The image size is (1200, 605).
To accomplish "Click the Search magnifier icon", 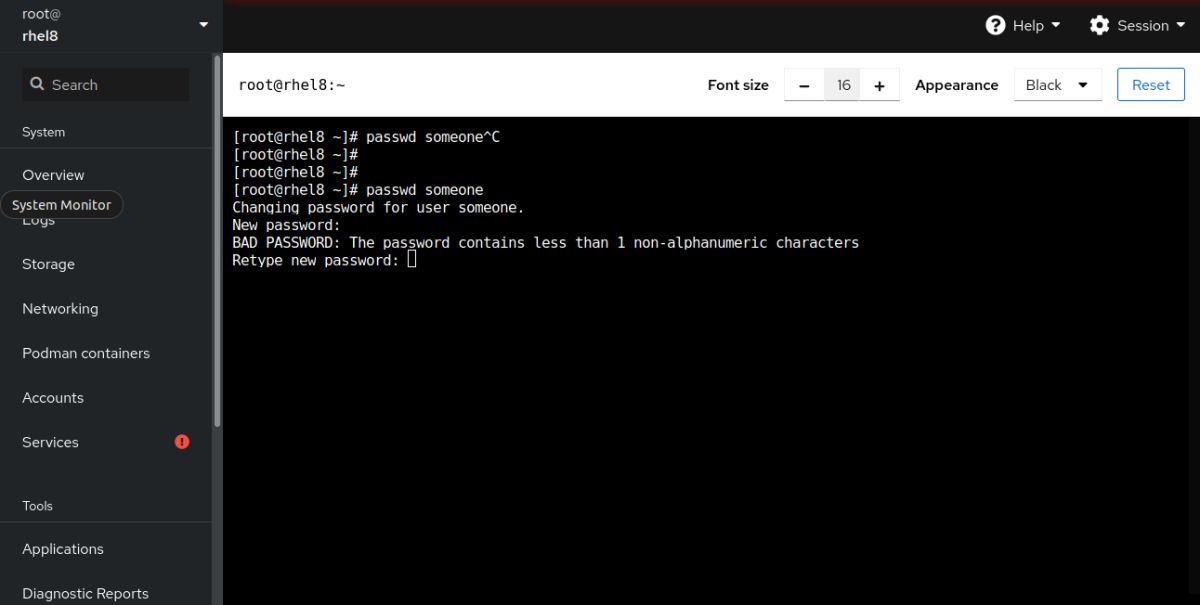I will [x=38, y=84].
